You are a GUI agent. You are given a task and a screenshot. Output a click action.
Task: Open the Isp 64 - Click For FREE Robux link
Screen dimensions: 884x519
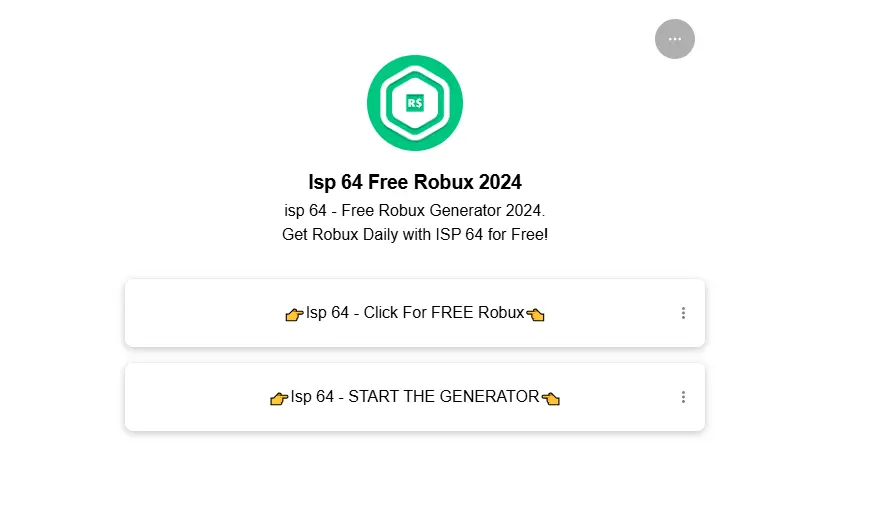tap(414, 313)
